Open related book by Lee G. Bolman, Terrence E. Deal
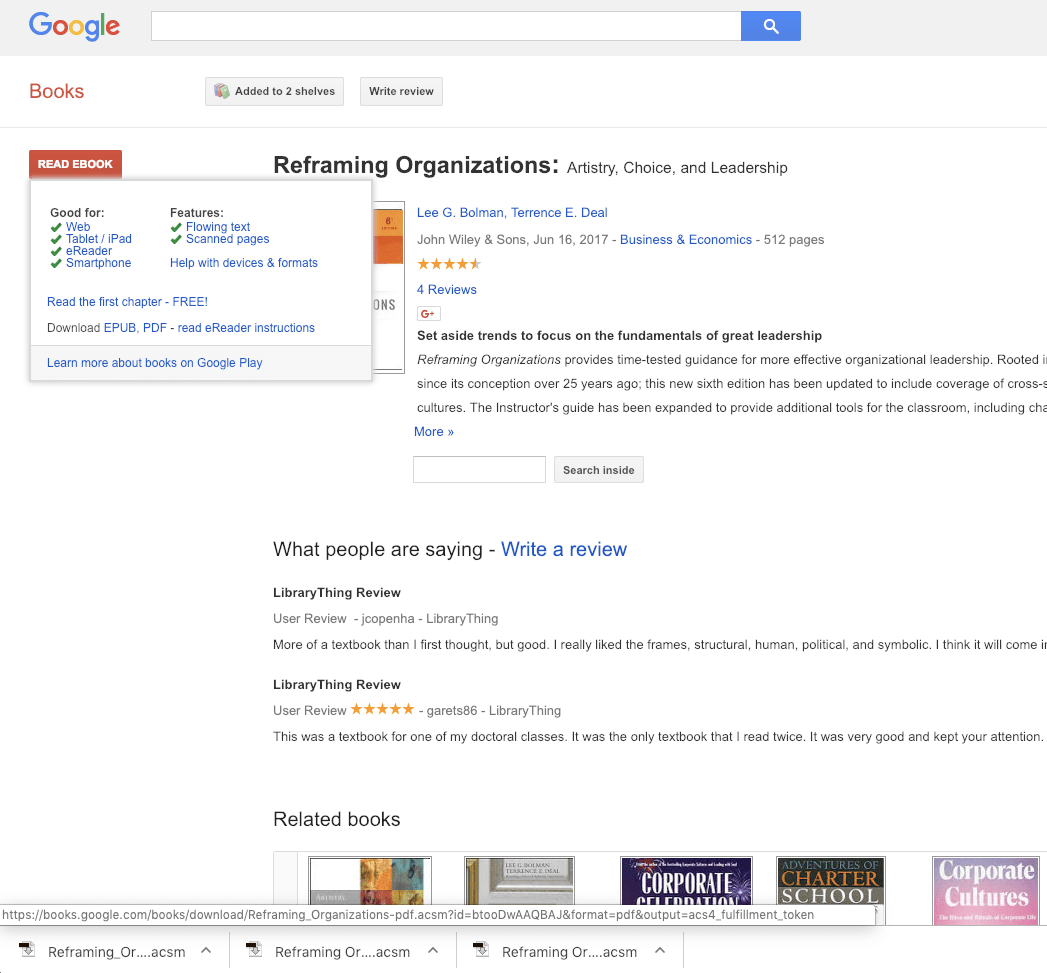The width and height of the screenshot is (1047, 973). [519, 882]
